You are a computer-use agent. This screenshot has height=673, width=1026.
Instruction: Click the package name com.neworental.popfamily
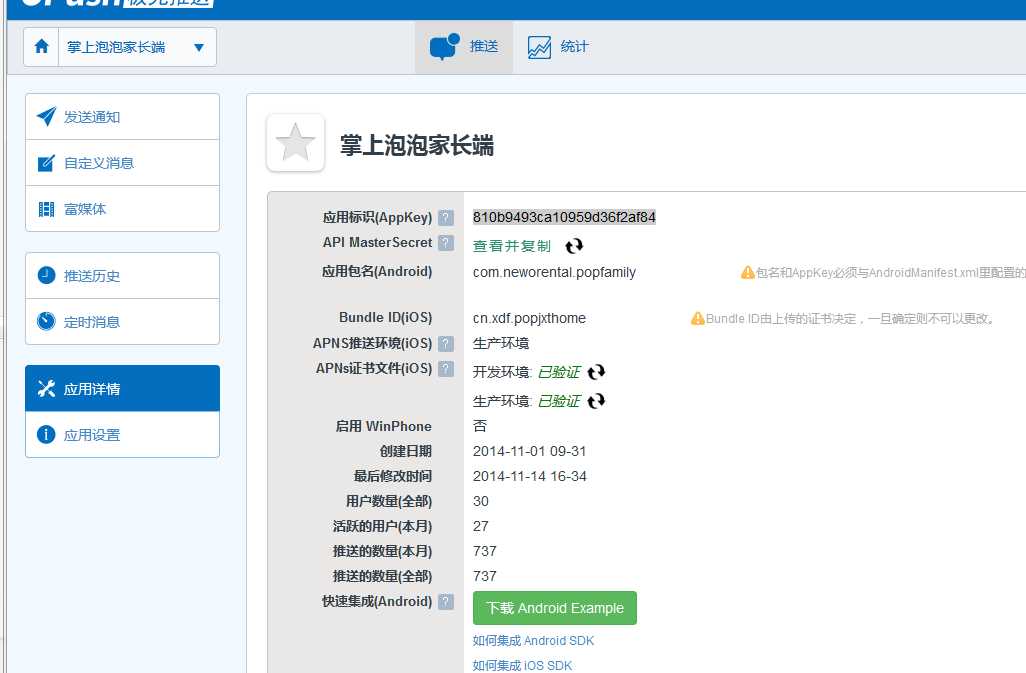(x=554, y=272)
